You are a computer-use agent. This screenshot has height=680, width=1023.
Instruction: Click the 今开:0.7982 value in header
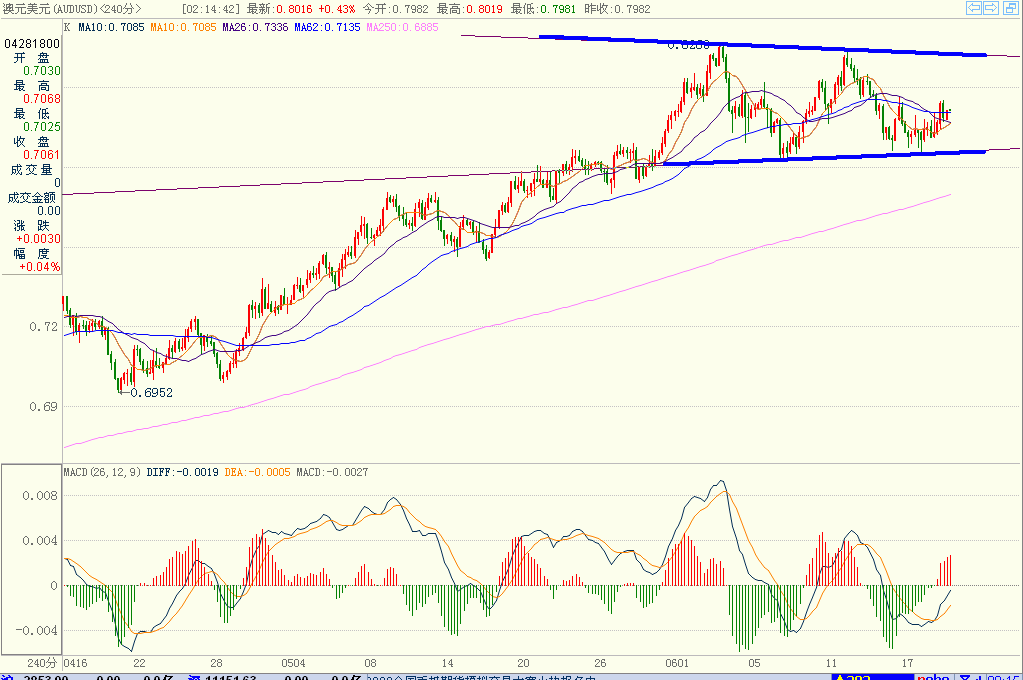(x=395, y=8)
